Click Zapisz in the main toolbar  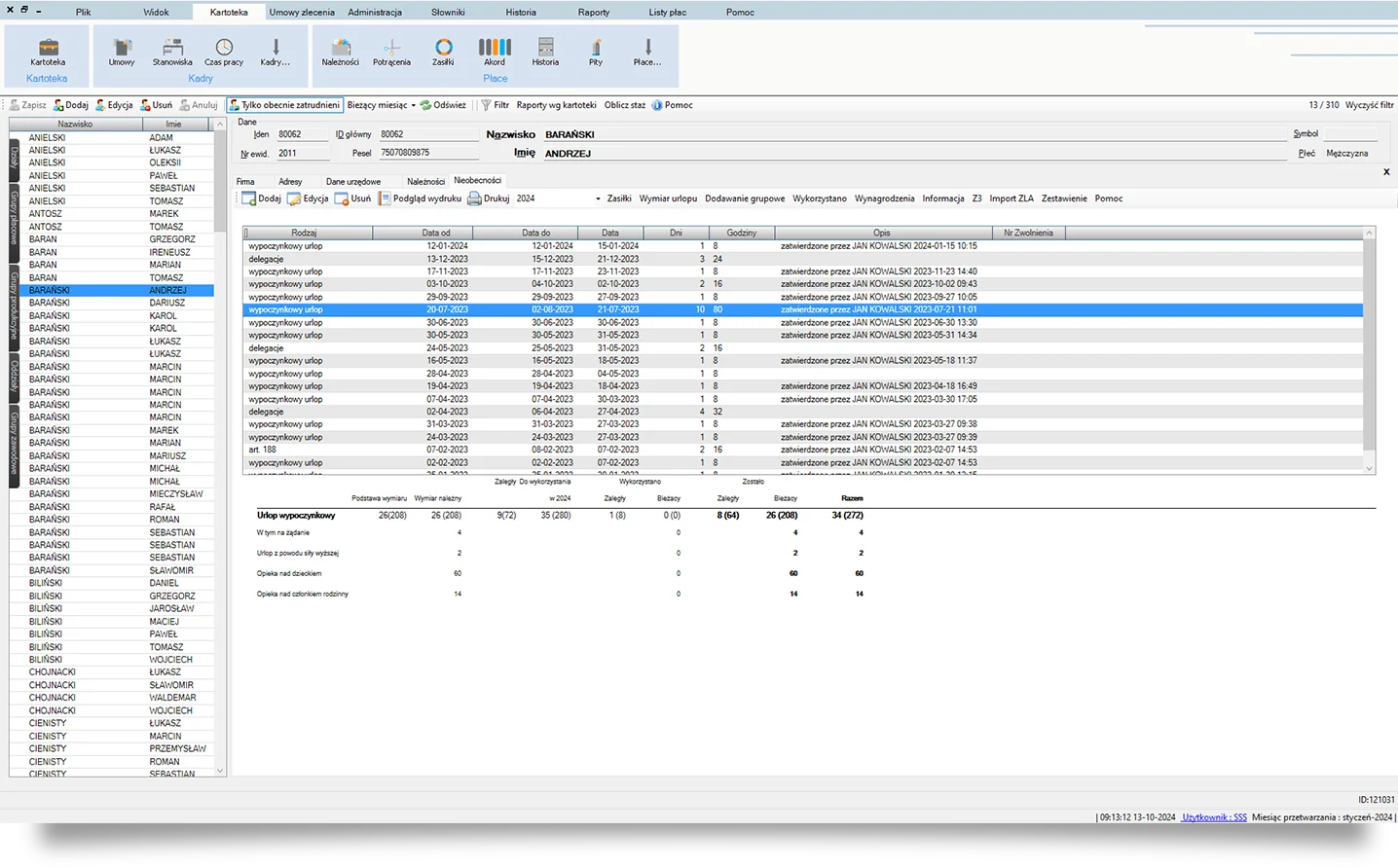27,105
